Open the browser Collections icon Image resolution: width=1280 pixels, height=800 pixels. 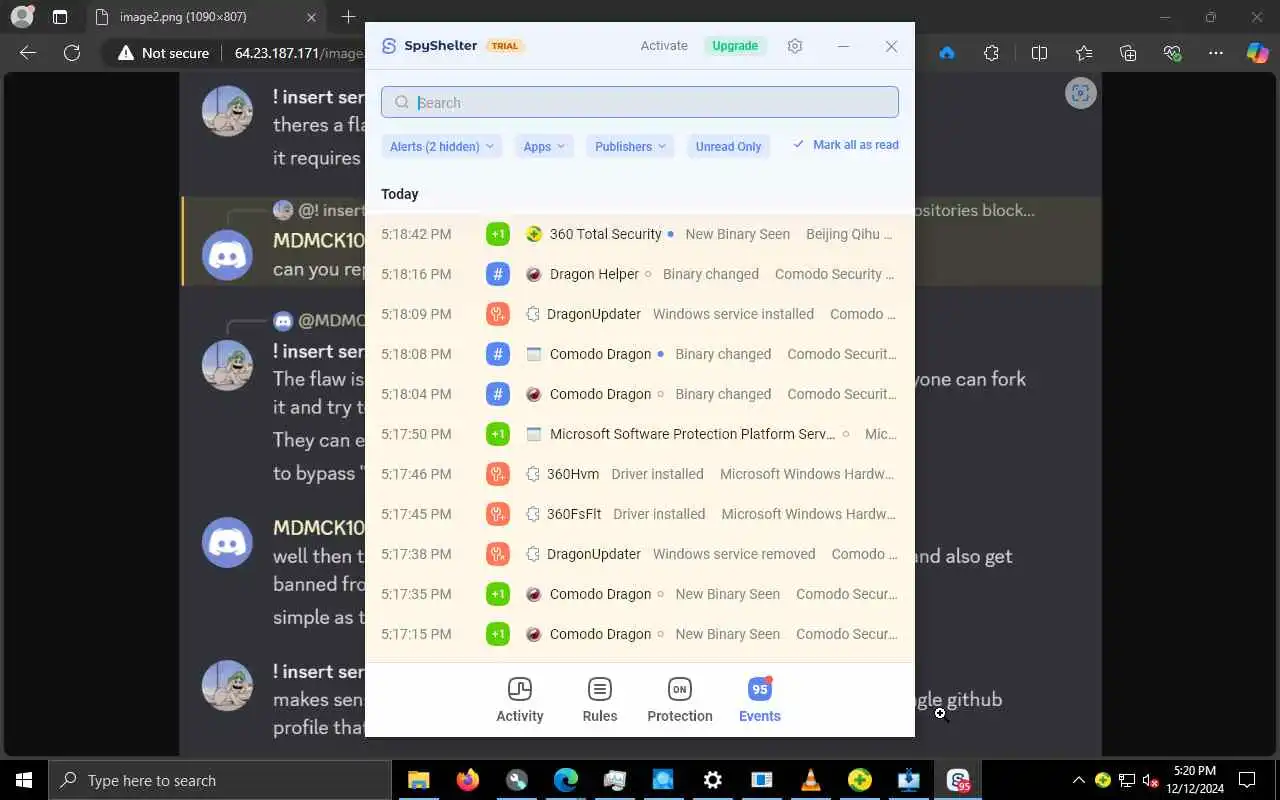tap(1128, 53)
